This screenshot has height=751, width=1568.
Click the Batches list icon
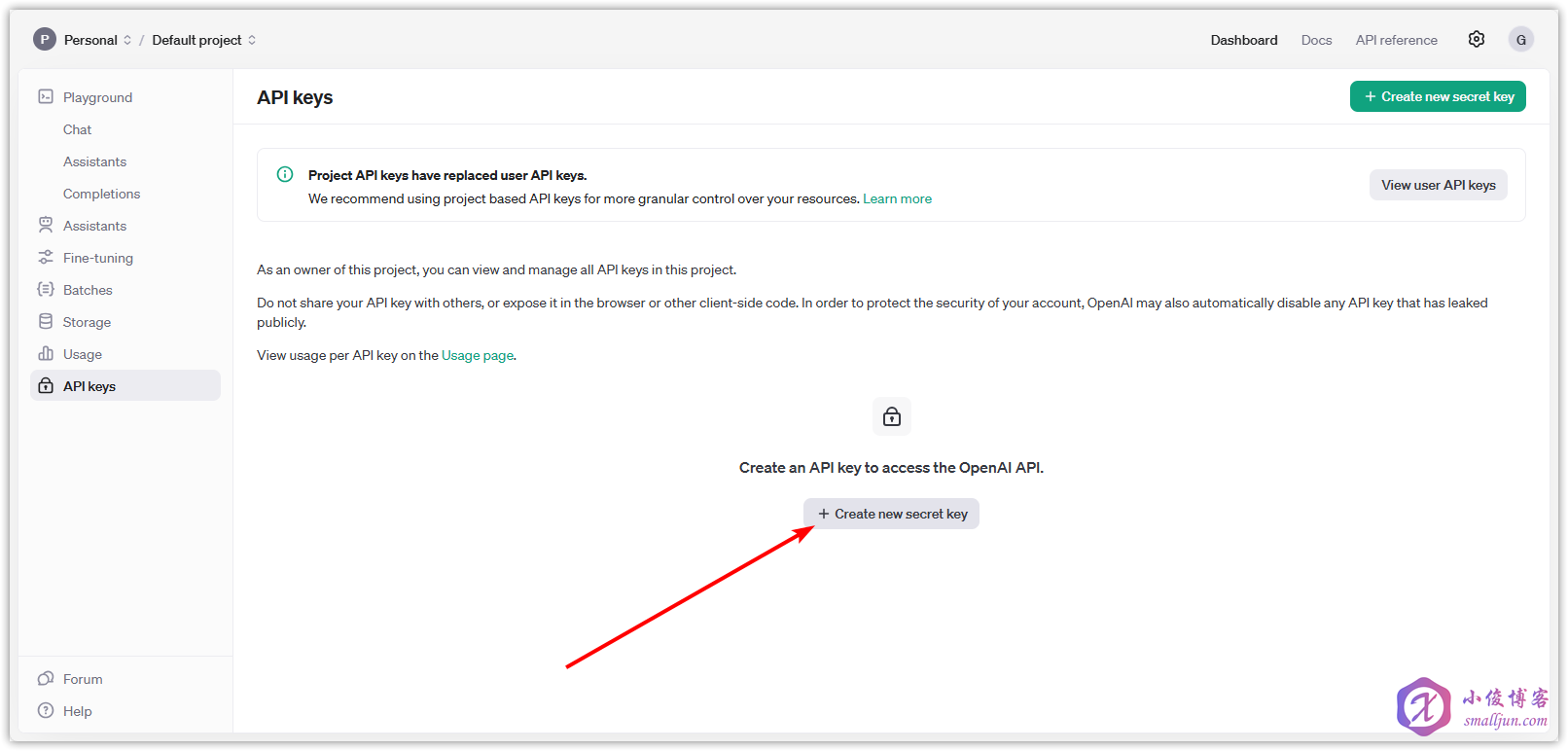[x=46, y=289]
